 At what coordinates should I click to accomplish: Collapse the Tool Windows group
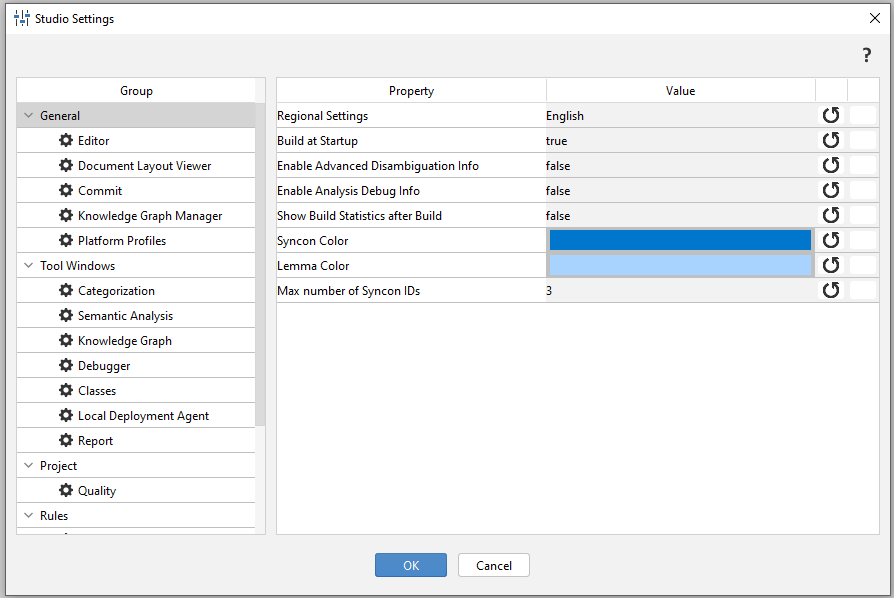29,266
